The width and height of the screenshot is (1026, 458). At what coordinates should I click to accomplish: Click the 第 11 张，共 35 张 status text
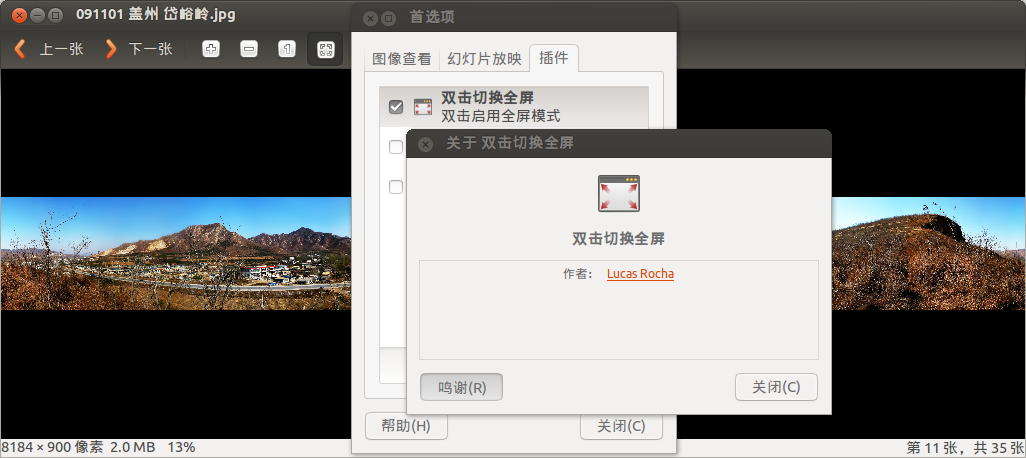tap(964, 448)
